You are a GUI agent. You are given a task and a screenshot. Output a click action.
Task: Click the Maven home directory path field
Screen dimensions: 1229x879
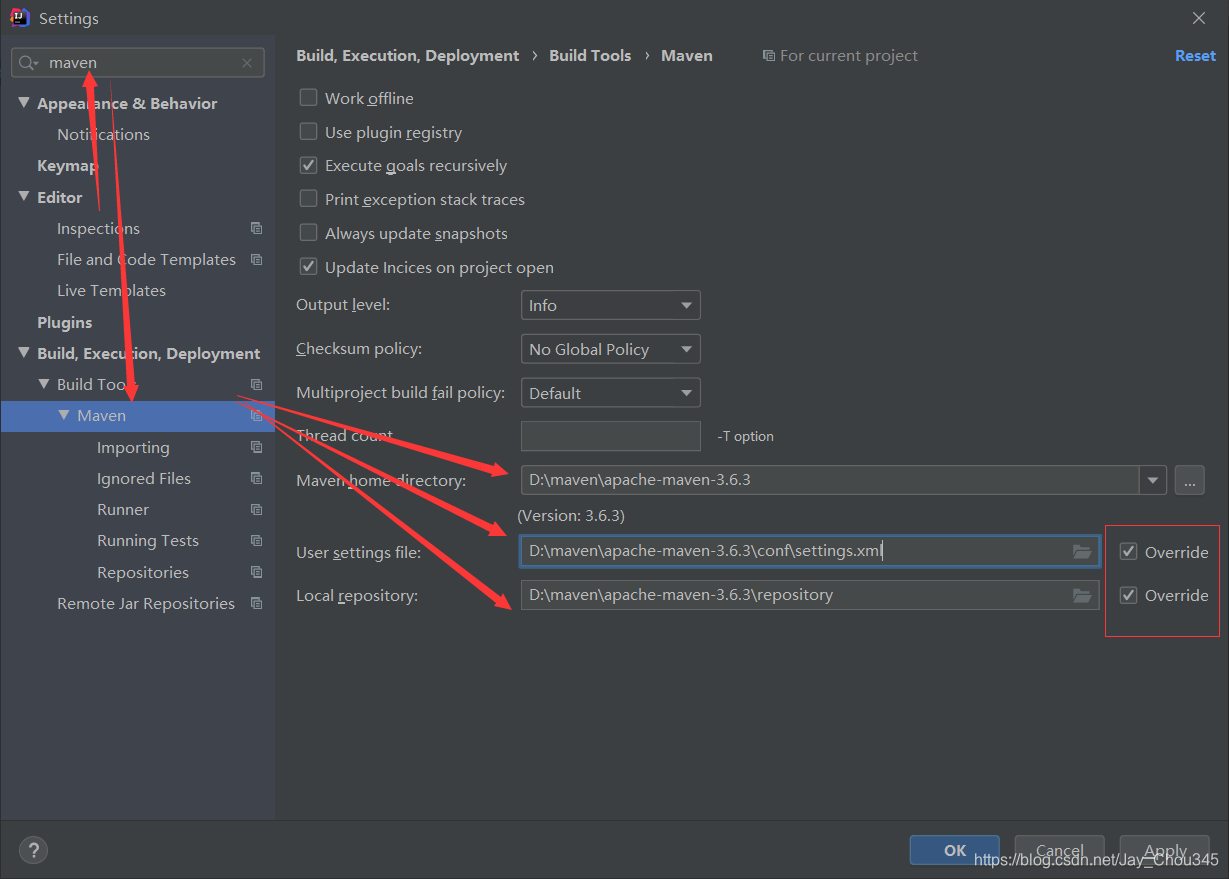coord(830,480)
